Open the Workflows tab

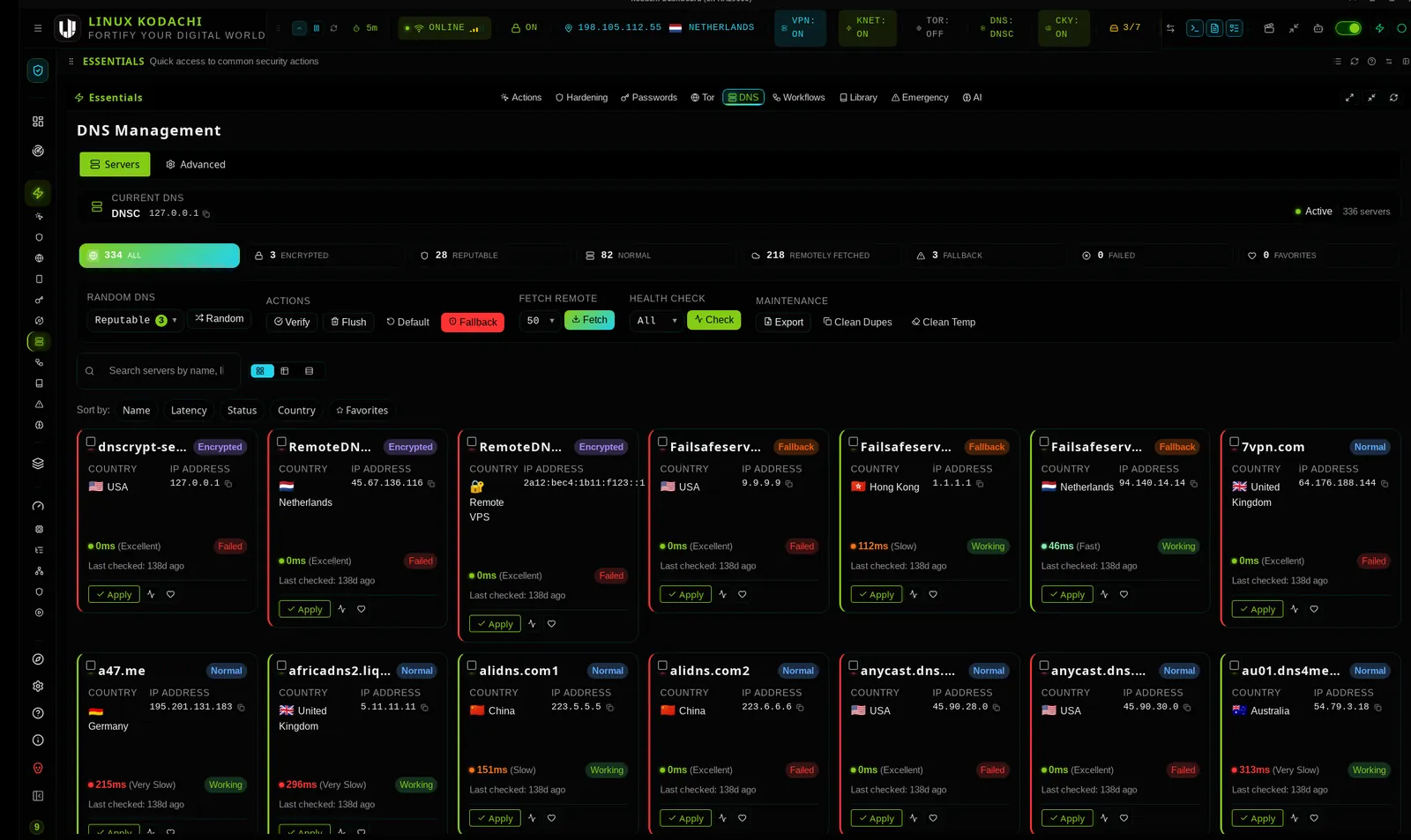[799, 98]
